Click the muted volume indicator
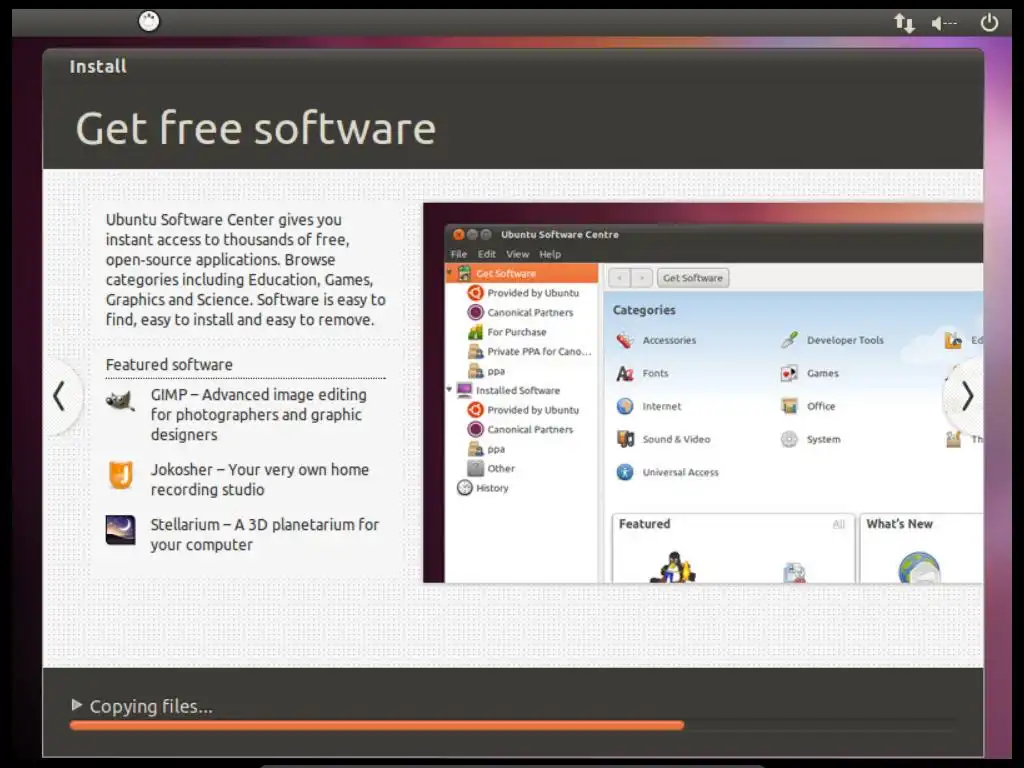 coord(944,24)
